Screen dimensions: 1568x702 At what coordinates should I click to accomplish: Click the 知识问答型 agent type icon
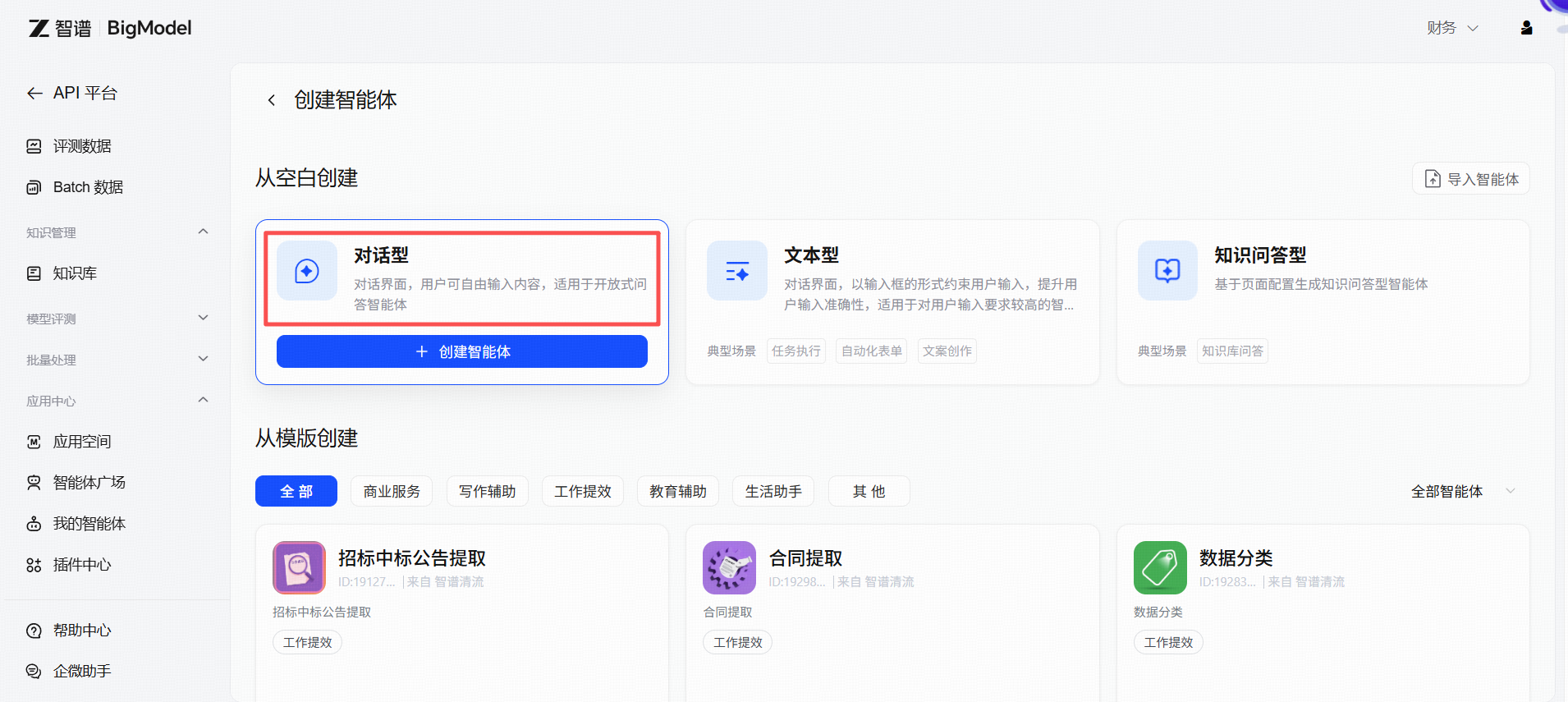tap(1167, 271)
